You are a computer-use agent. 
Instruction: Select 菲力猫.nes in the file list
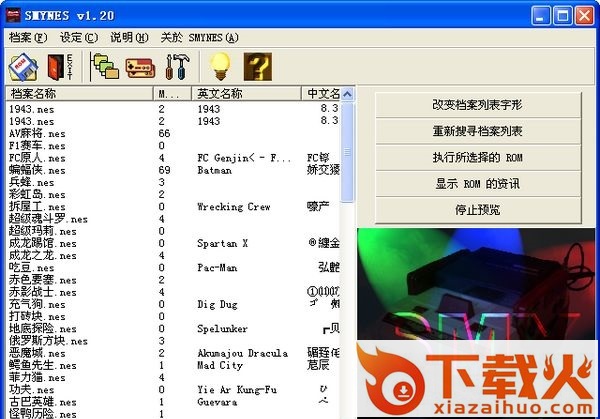pos(37,377)
